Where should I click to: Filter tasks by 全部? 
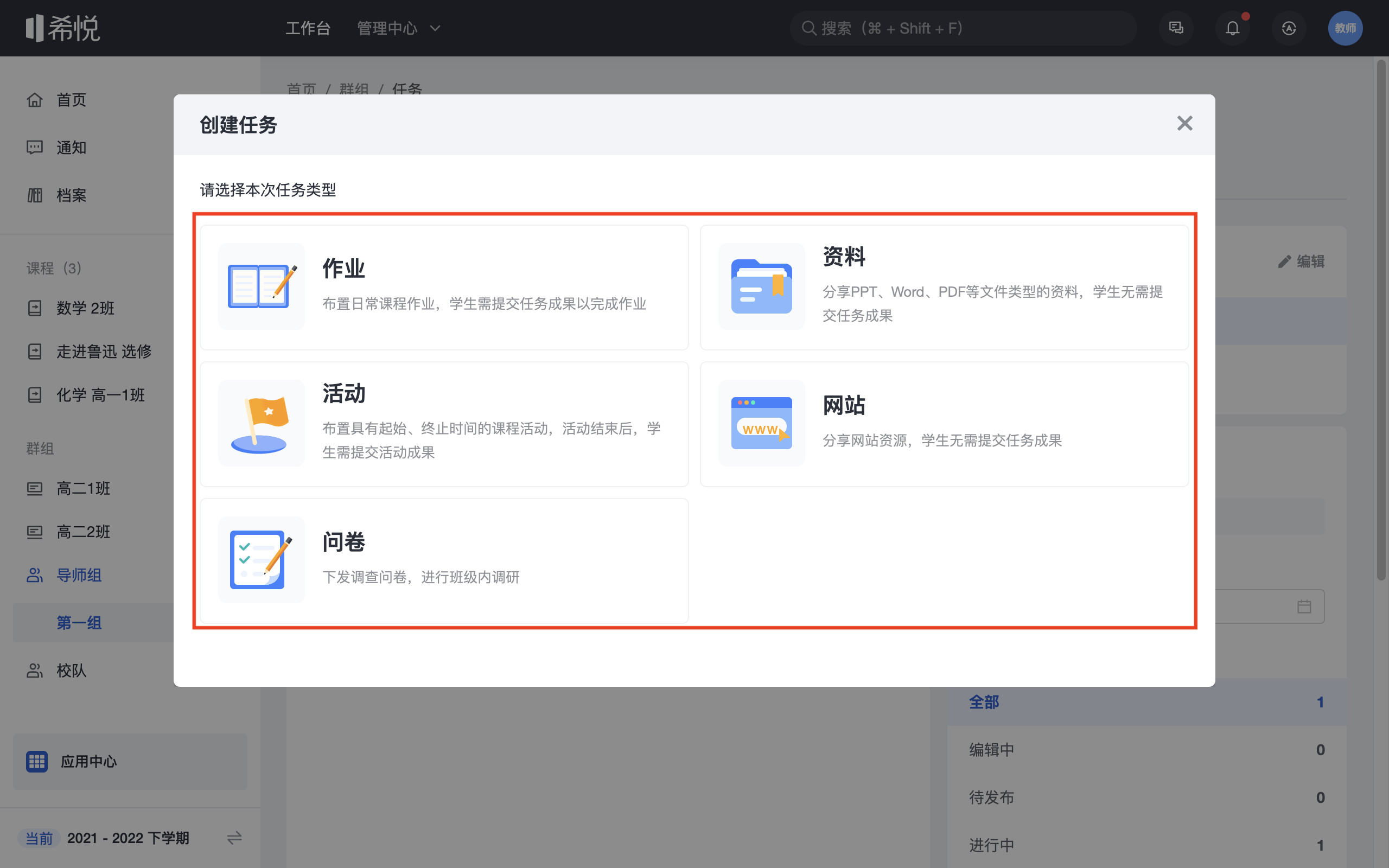click(1146, 702)
